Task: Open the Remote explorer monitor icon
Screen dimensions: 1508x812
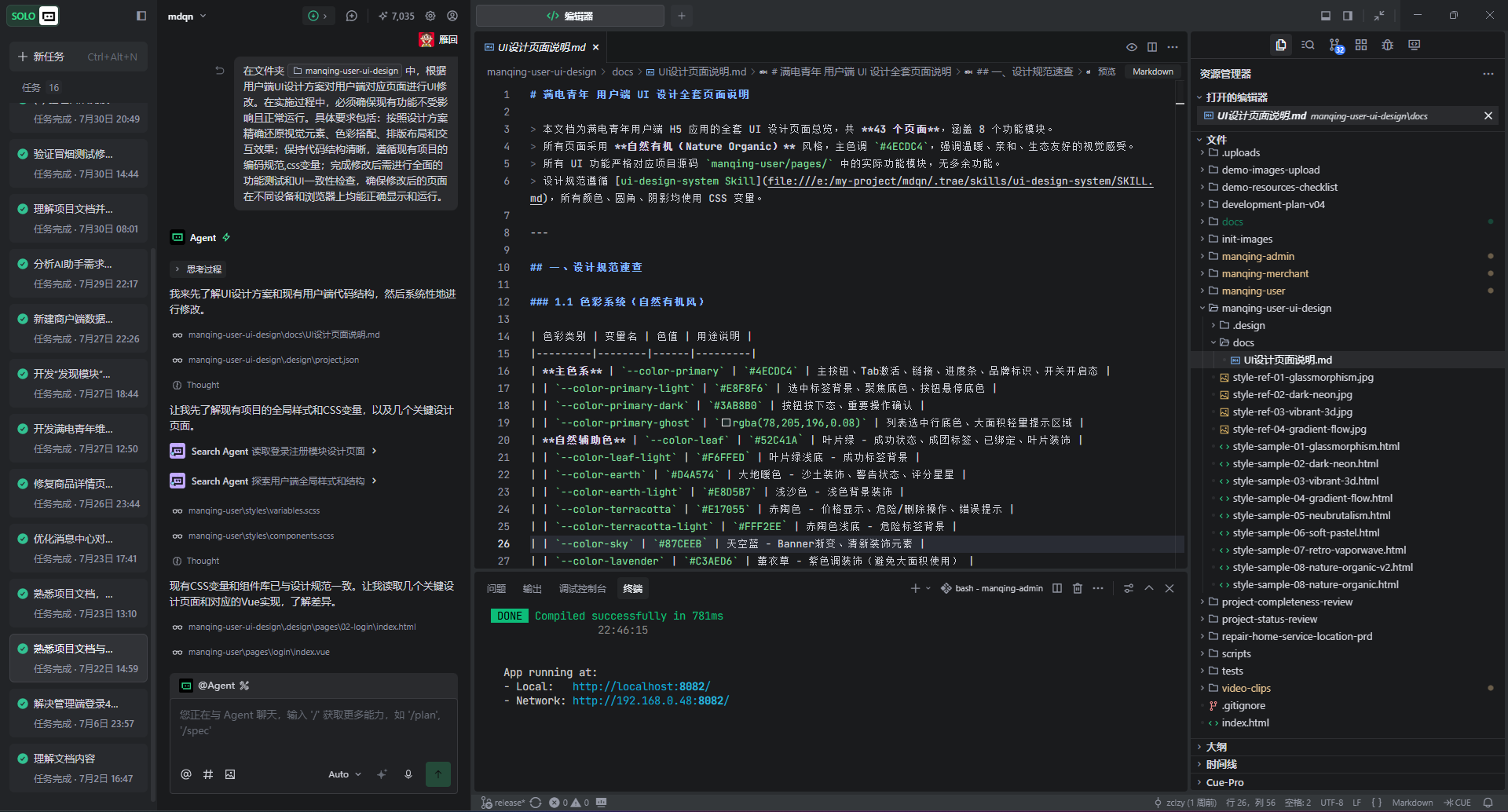Action: [1415, 46]
